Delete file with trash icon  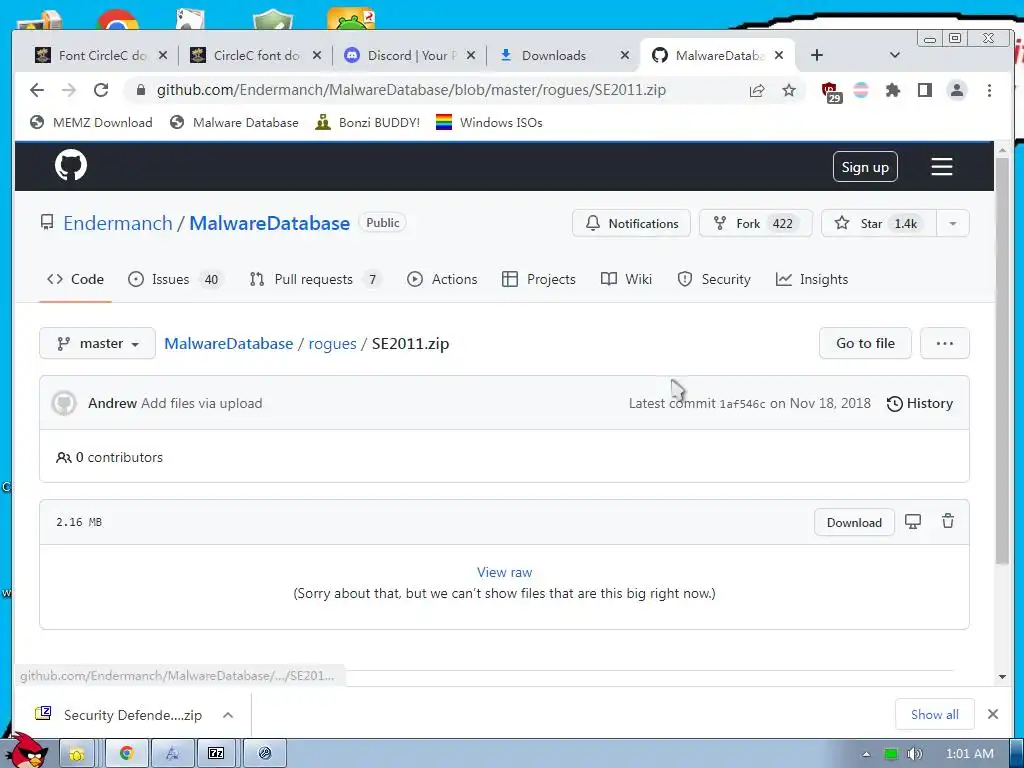tap(948, 521)
